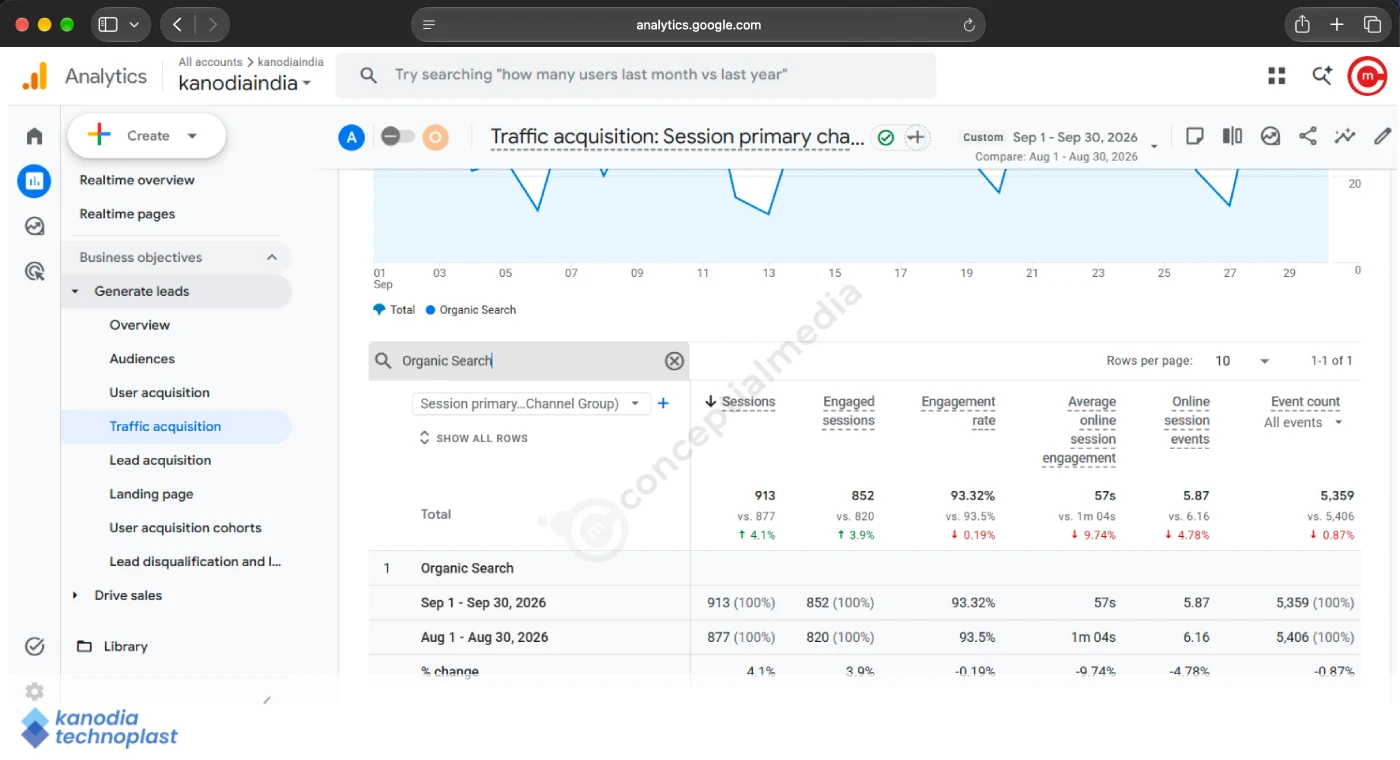Click the sparkline trend icon in header
The height and width of the screenshot is (760, 1400).
coord(1345,136)
